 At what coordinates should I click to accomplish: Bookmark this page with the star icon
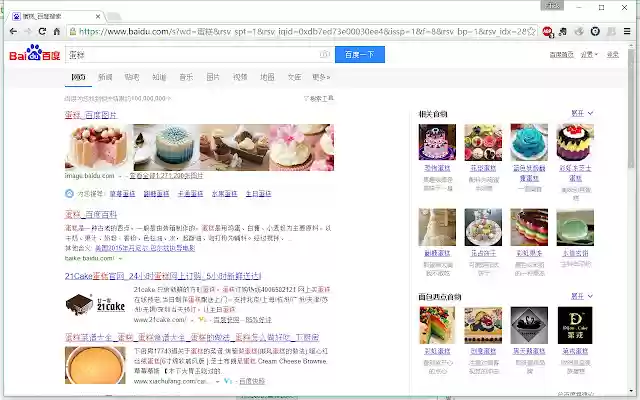(531, 31)
